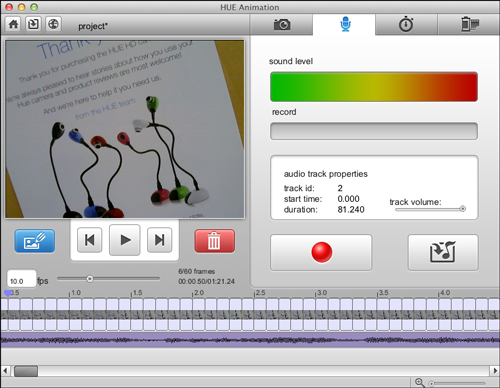Click the import audio file button
This screenshot has height=388, width=500.
click(x=443, y=252)
